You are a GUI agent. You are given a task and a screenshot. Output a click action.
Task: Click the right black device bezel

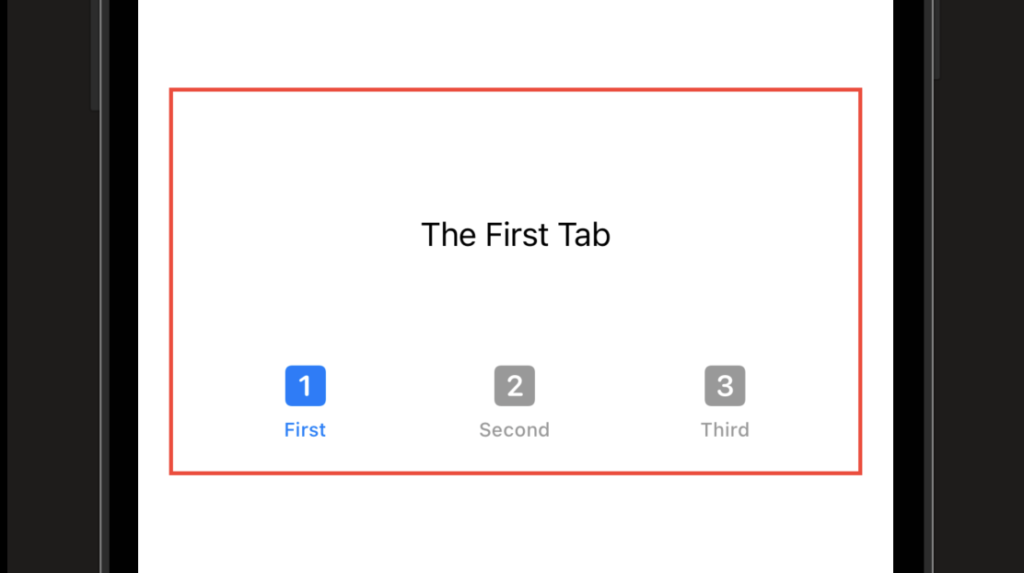coord(908,286)
